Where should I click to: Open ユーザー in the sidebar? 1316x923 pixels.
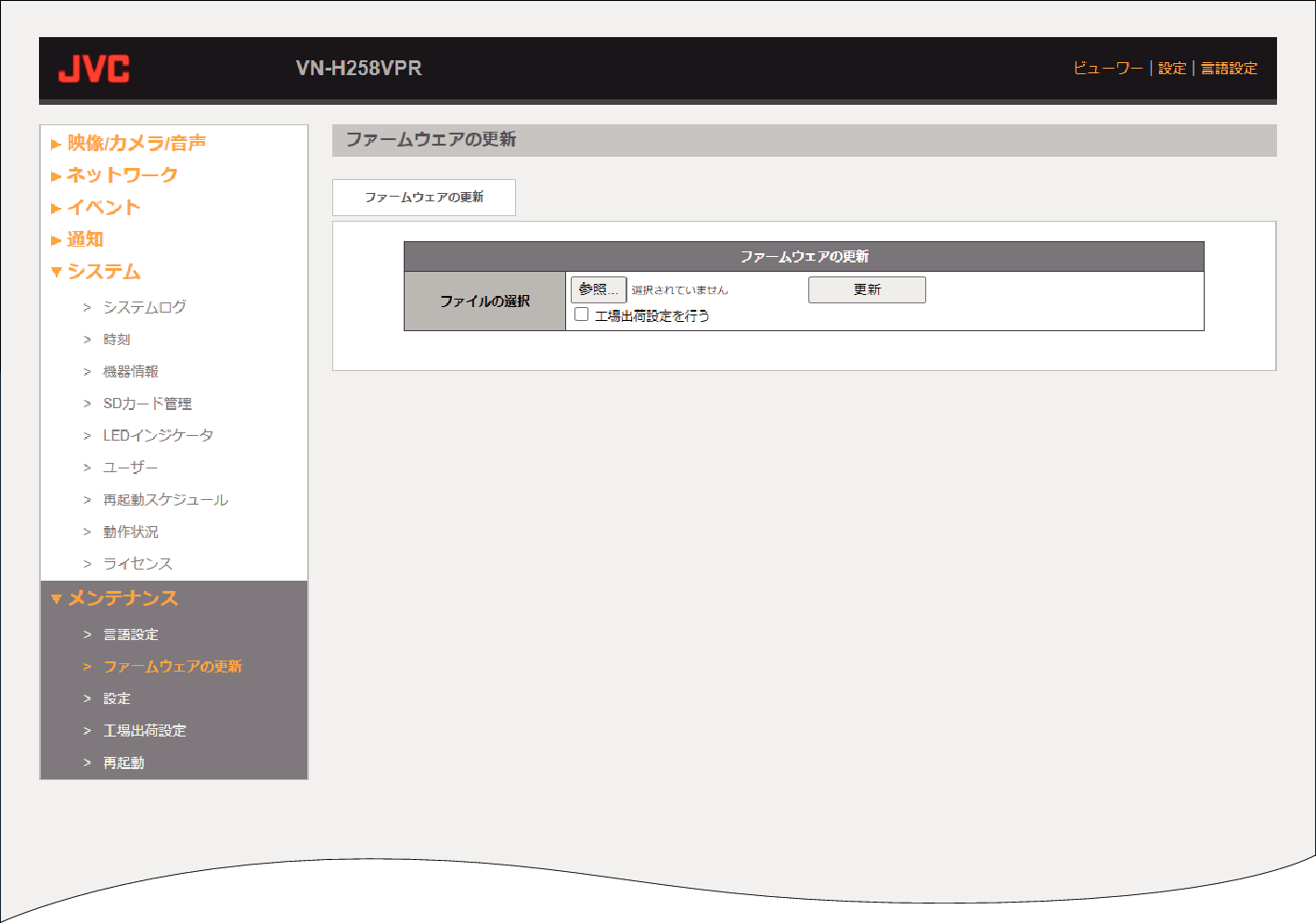[131, 468]
